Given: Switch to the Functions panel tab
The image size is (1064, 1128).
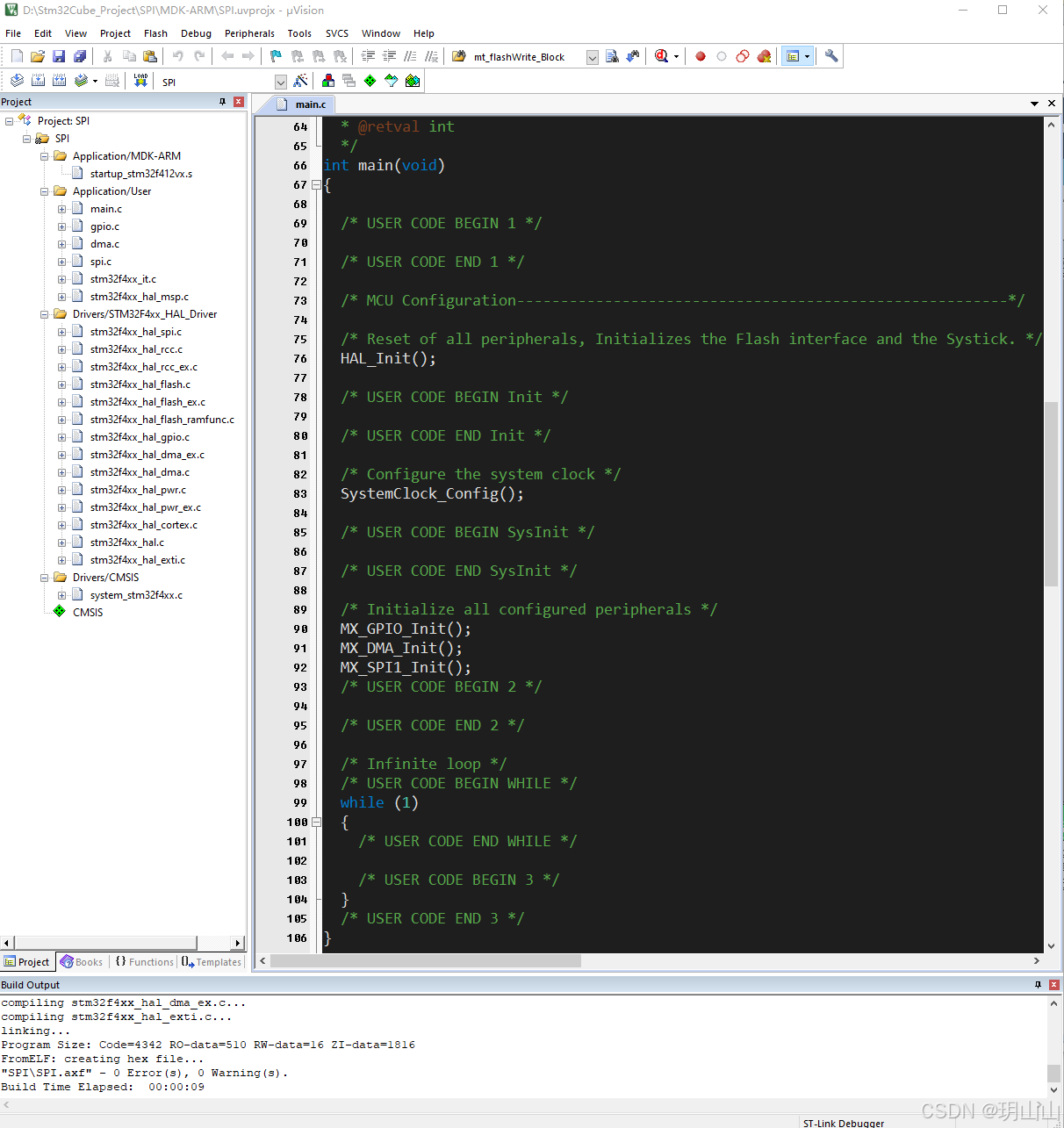Looking at the screenshot, I should tap(145, 962).
